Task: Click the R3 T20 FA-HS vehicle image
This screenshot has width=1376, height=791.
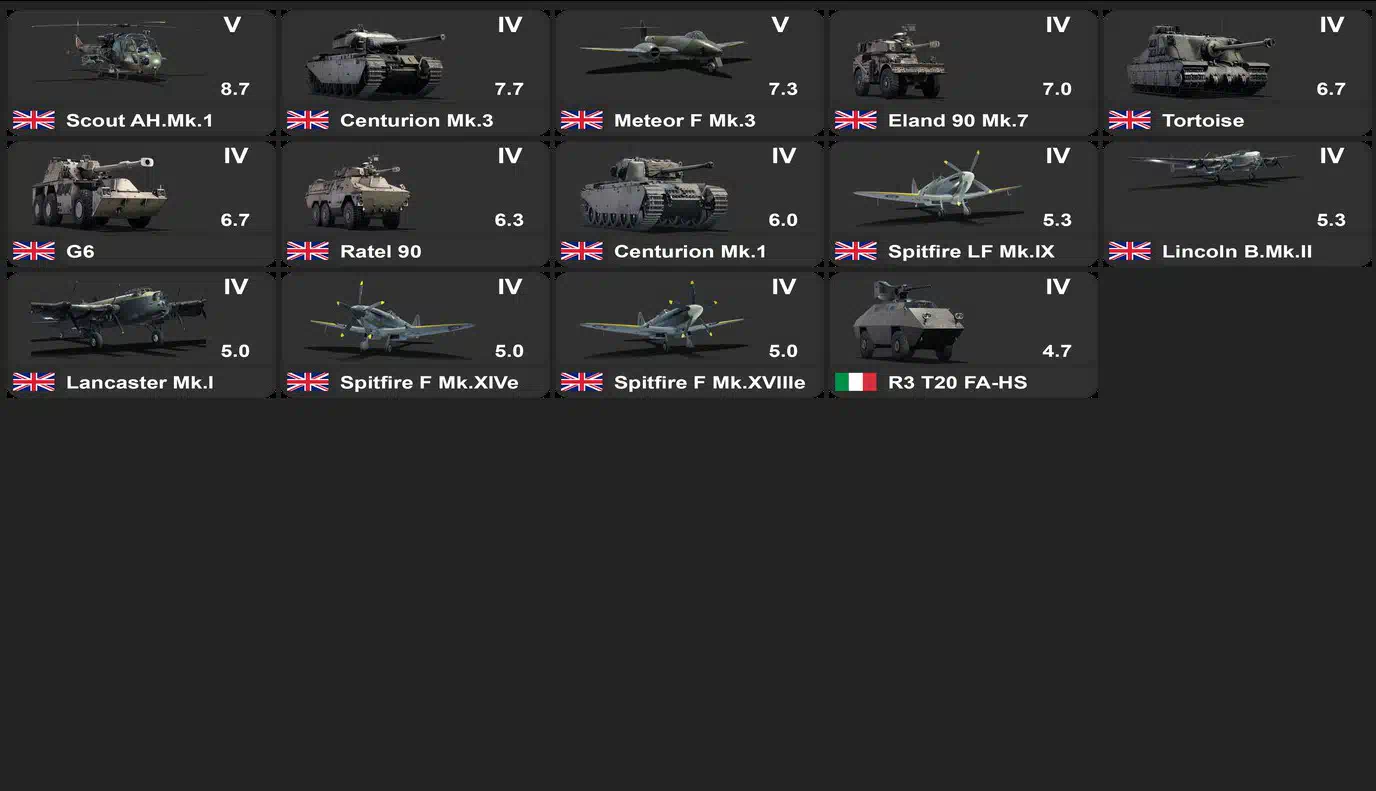Action: 909,322
